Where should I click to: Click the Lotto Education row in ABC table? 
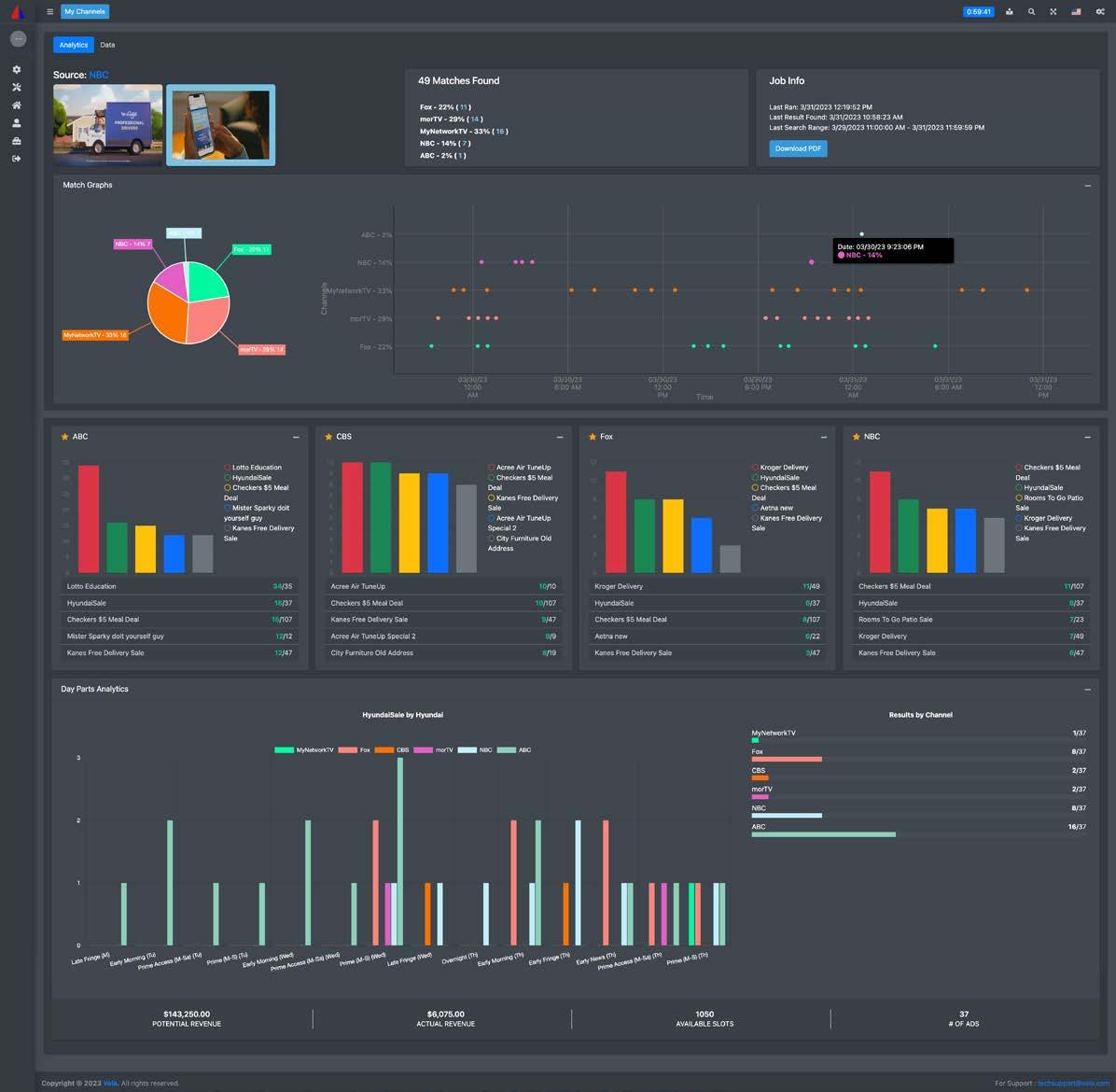[179, 586]
